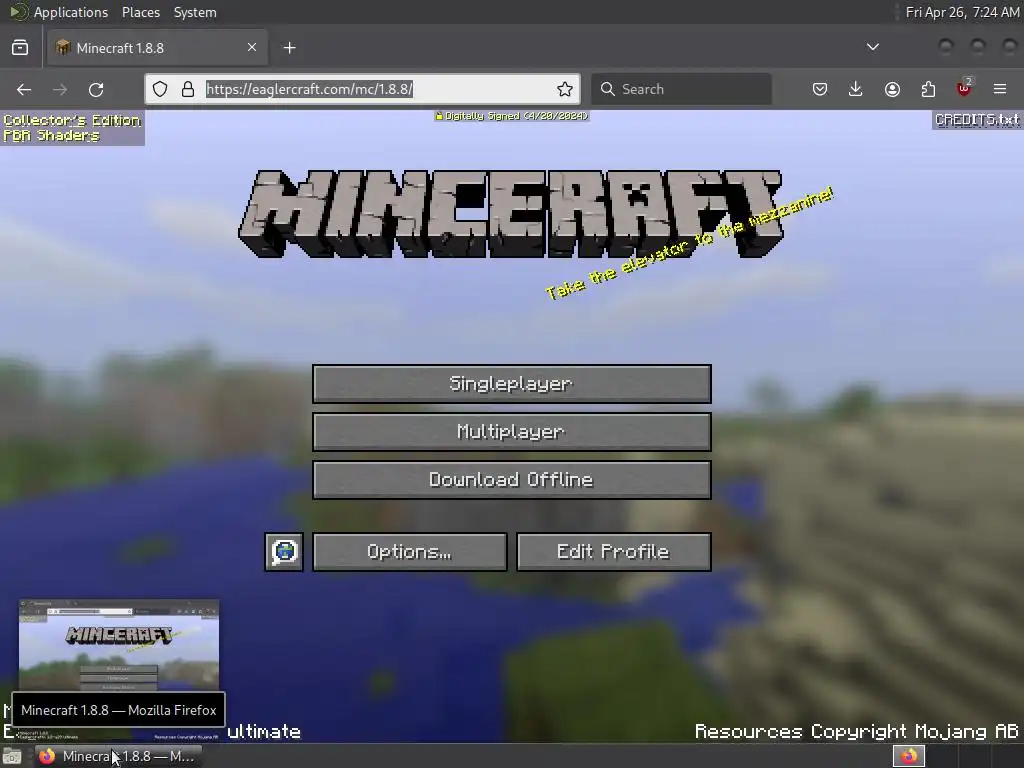Open Firefox recent browsing view icon

(x=20, y=48)
